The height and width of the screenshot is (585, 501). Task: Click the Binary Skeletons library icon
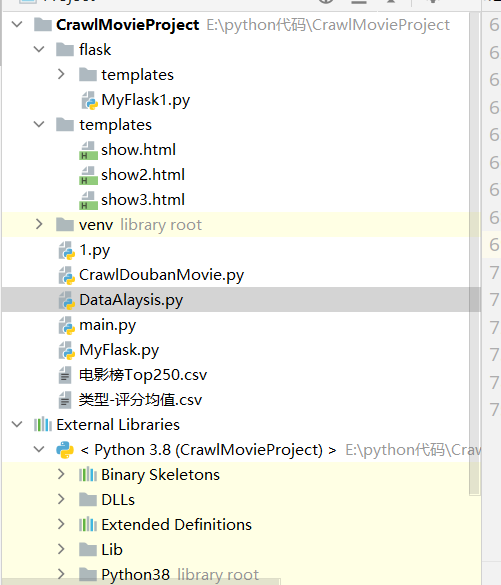88,475
